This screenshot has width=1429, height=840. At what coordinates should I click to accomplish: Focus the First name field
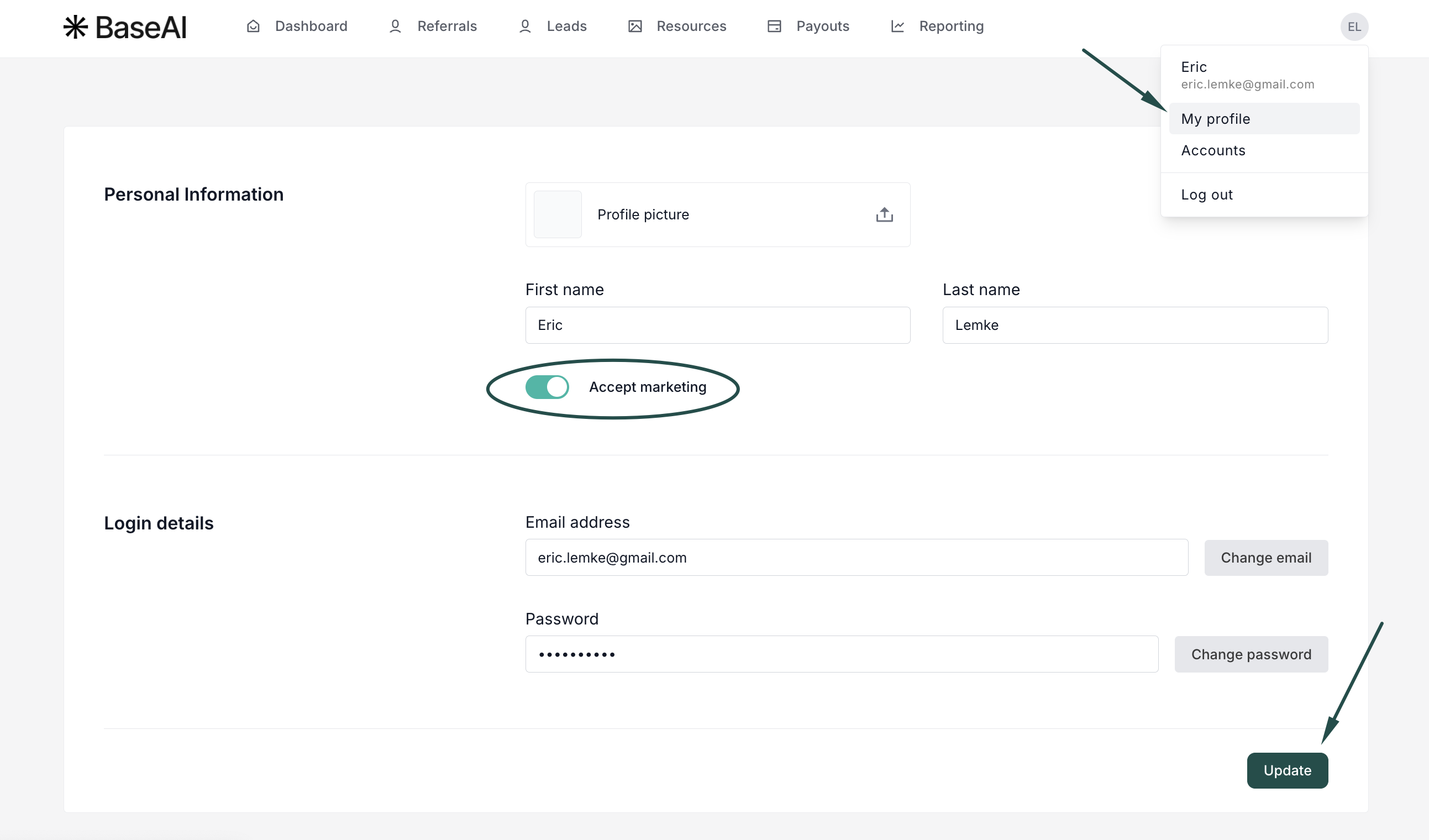pos(717,326)
